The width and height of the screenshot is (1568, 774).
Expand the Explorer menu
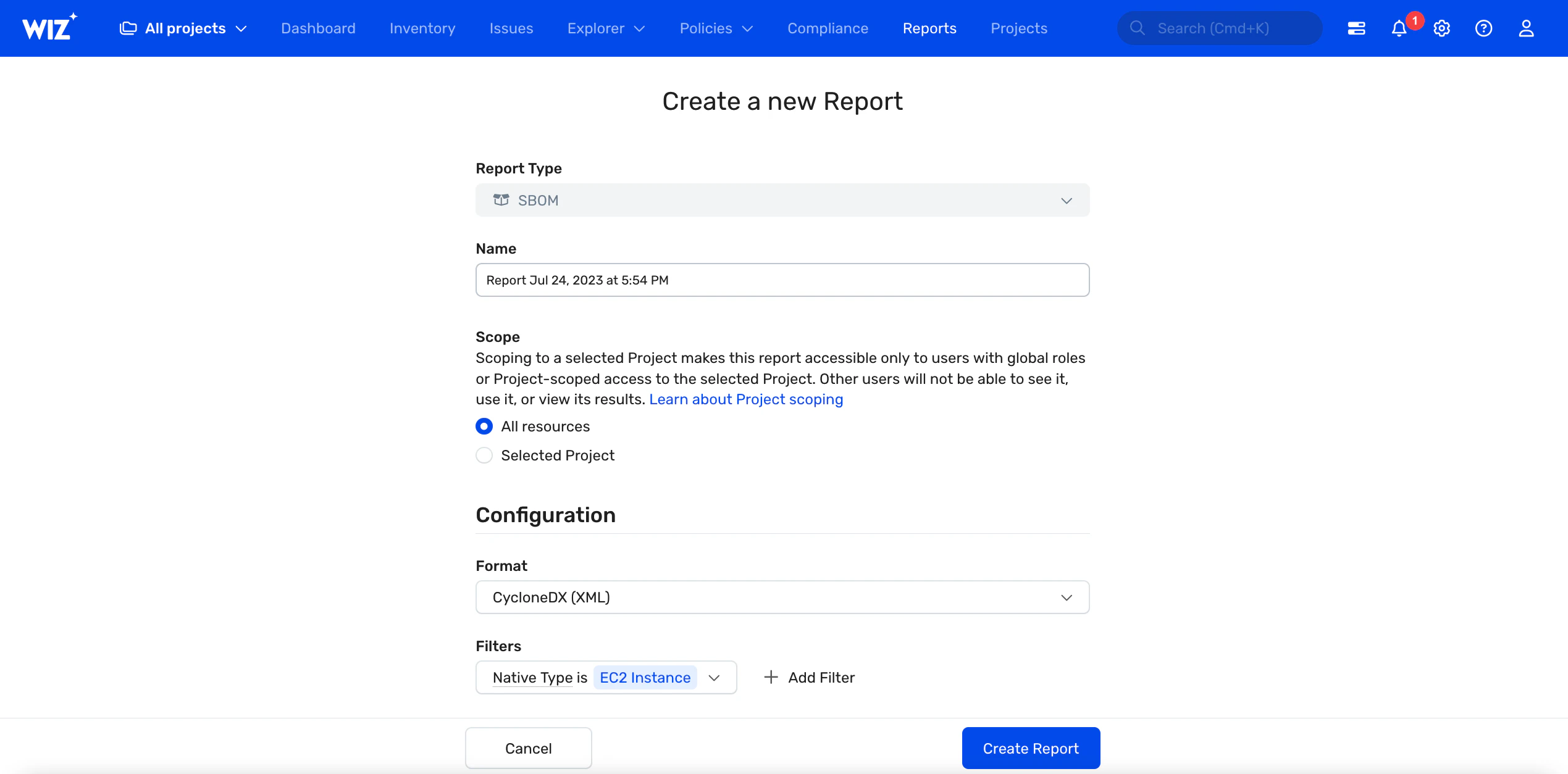coord(606,28)
